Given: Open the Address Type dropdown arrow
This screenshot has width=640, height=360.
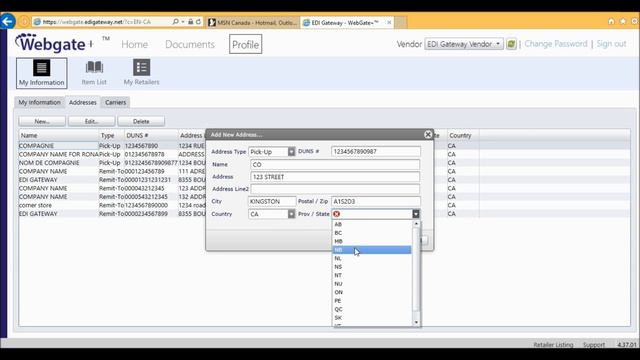Looking at the screenshot, I should (x=291, y=152).
